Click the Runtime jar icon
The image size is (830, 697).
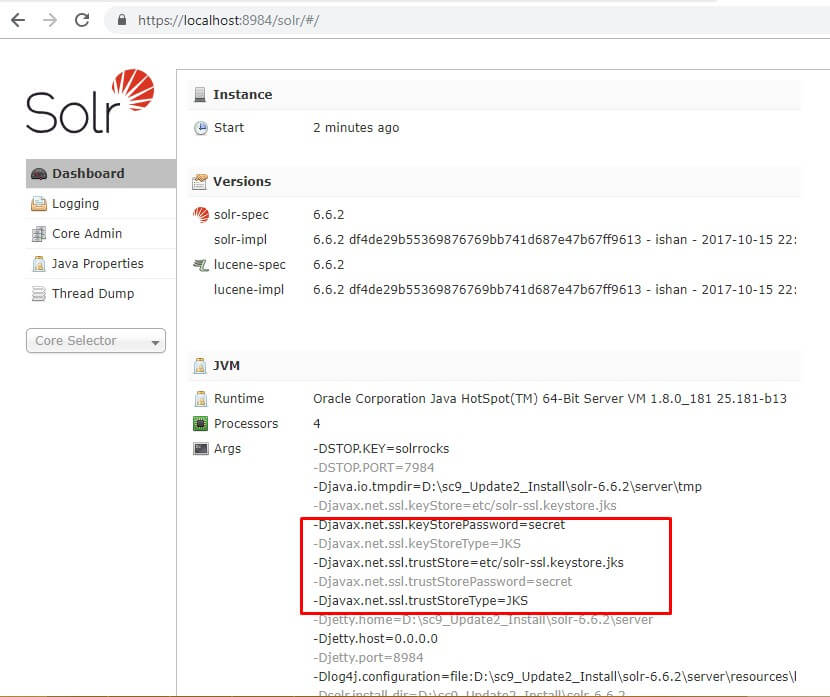tap(201, 399)
